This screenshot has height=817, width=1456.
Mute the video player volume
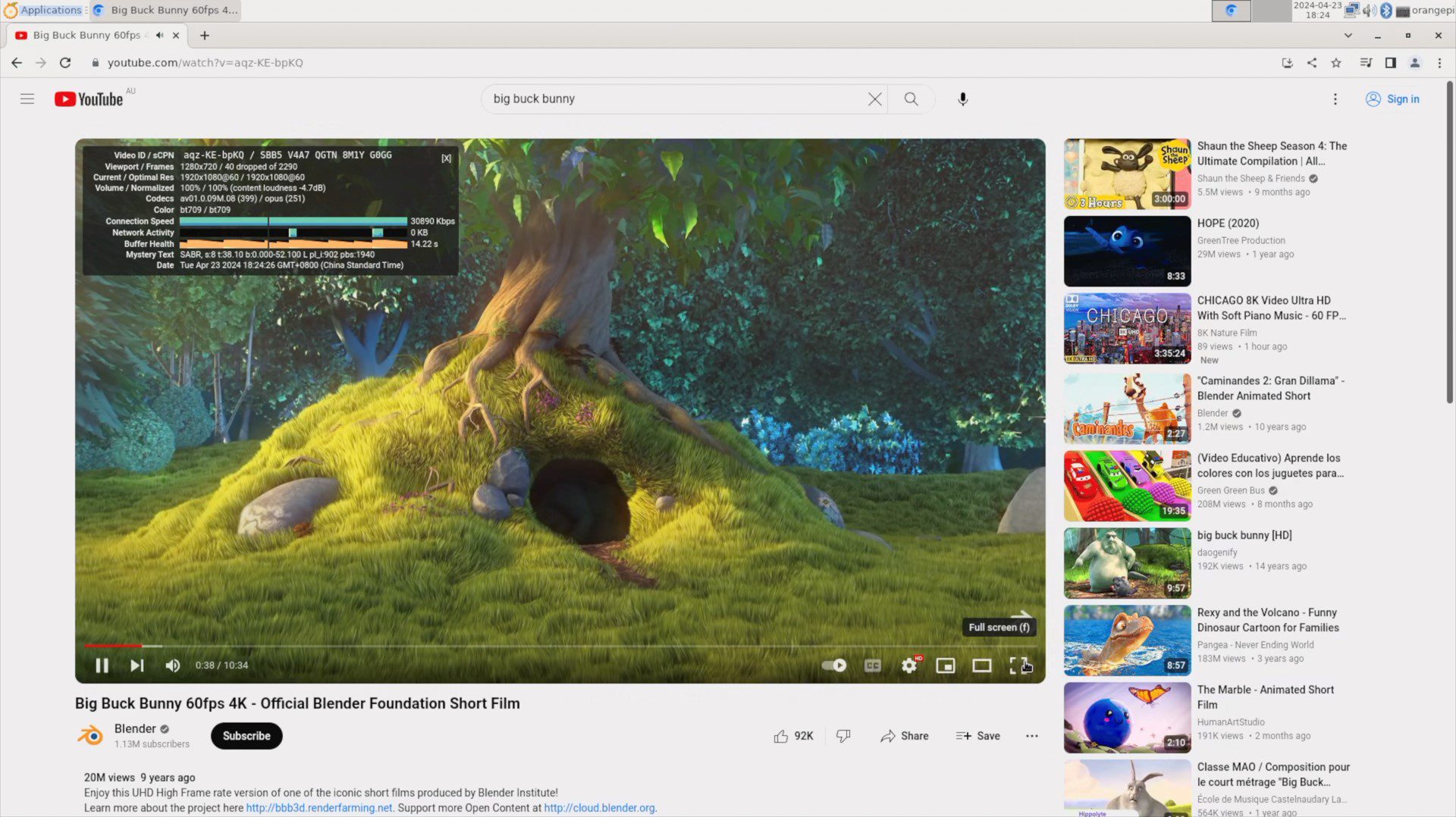coord(173,665)
